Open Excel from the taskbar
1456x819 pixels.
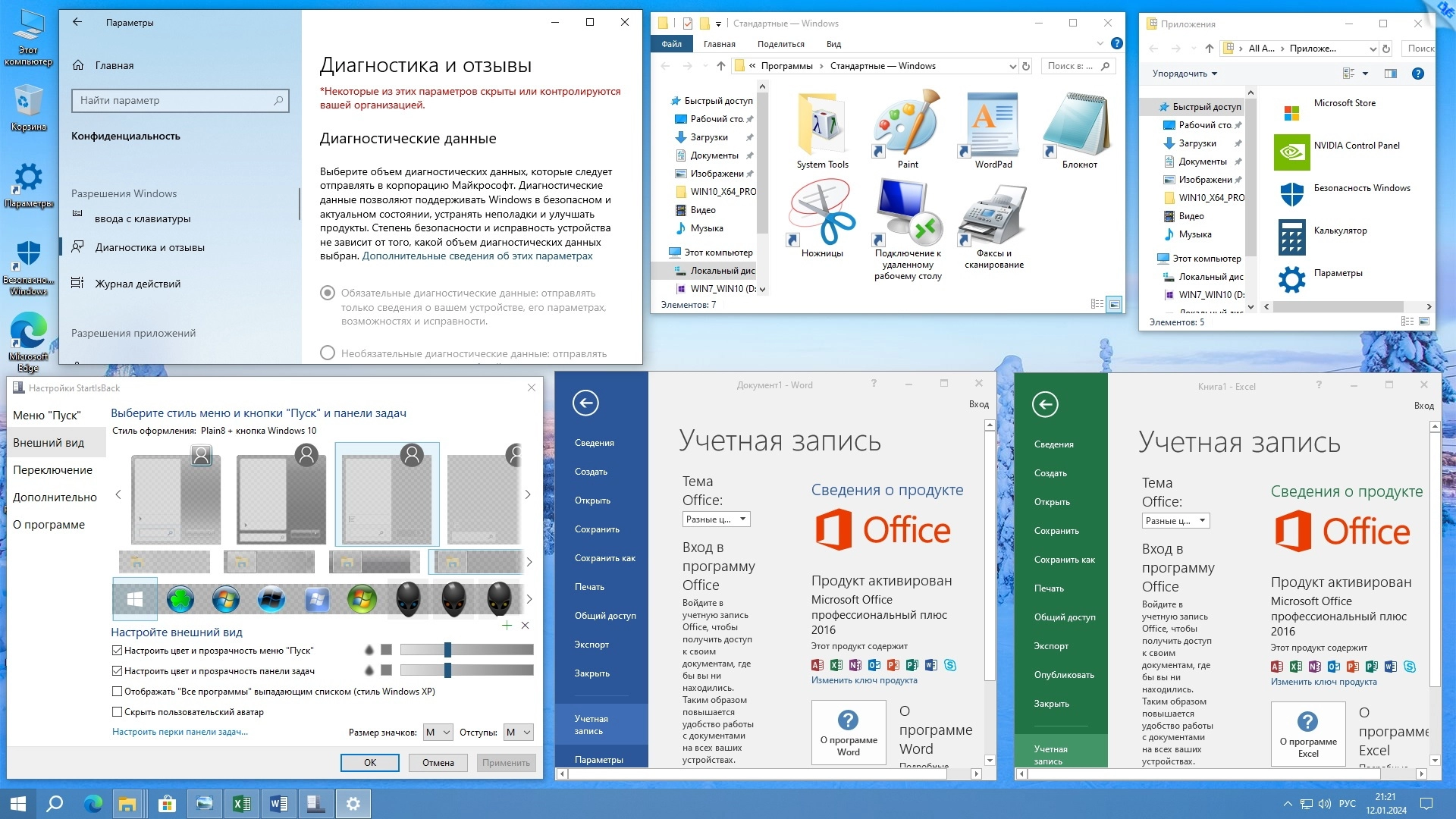click(241, 804)
